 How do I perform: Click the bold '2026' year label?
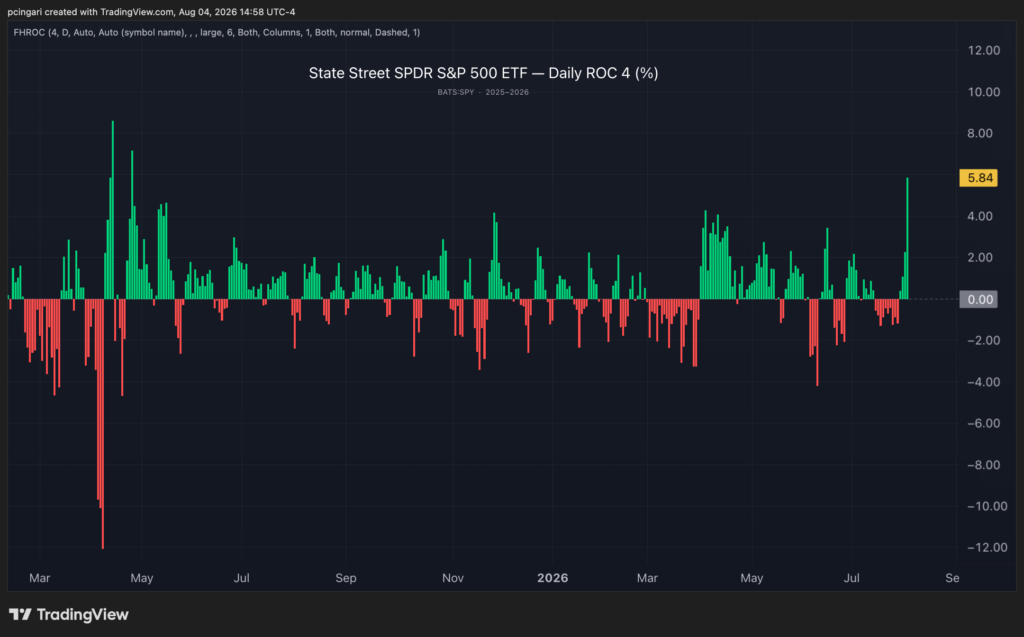[x=552, y=578]
